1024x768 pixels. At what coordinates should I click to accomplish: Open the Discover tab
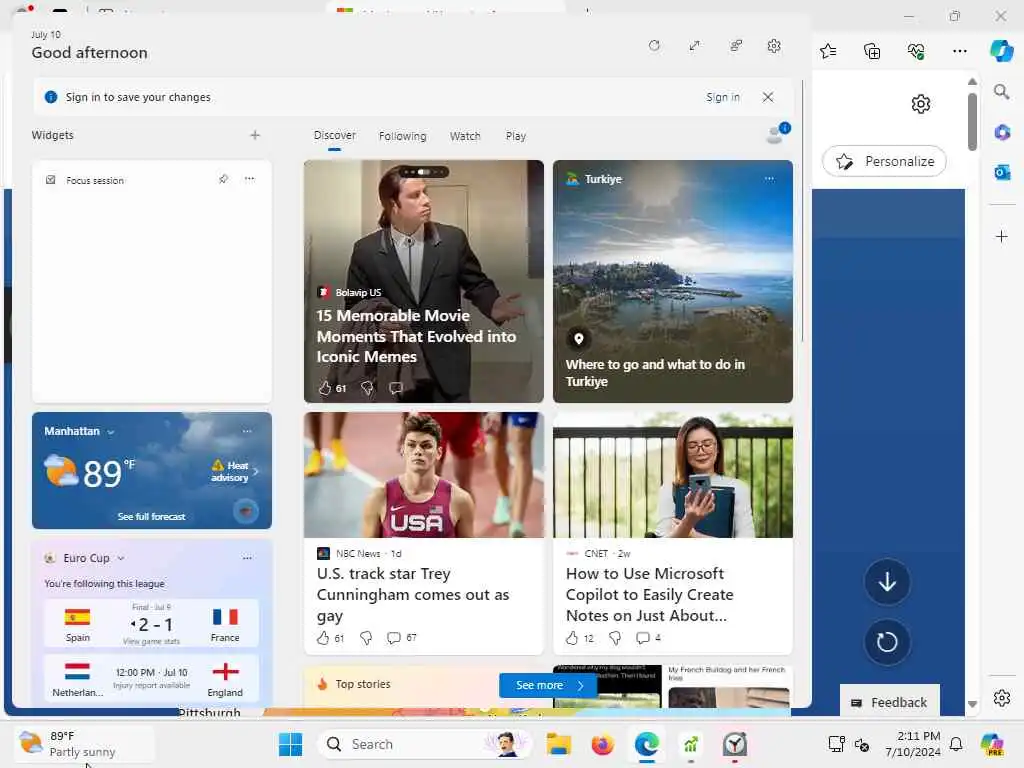tap(334, 135)
